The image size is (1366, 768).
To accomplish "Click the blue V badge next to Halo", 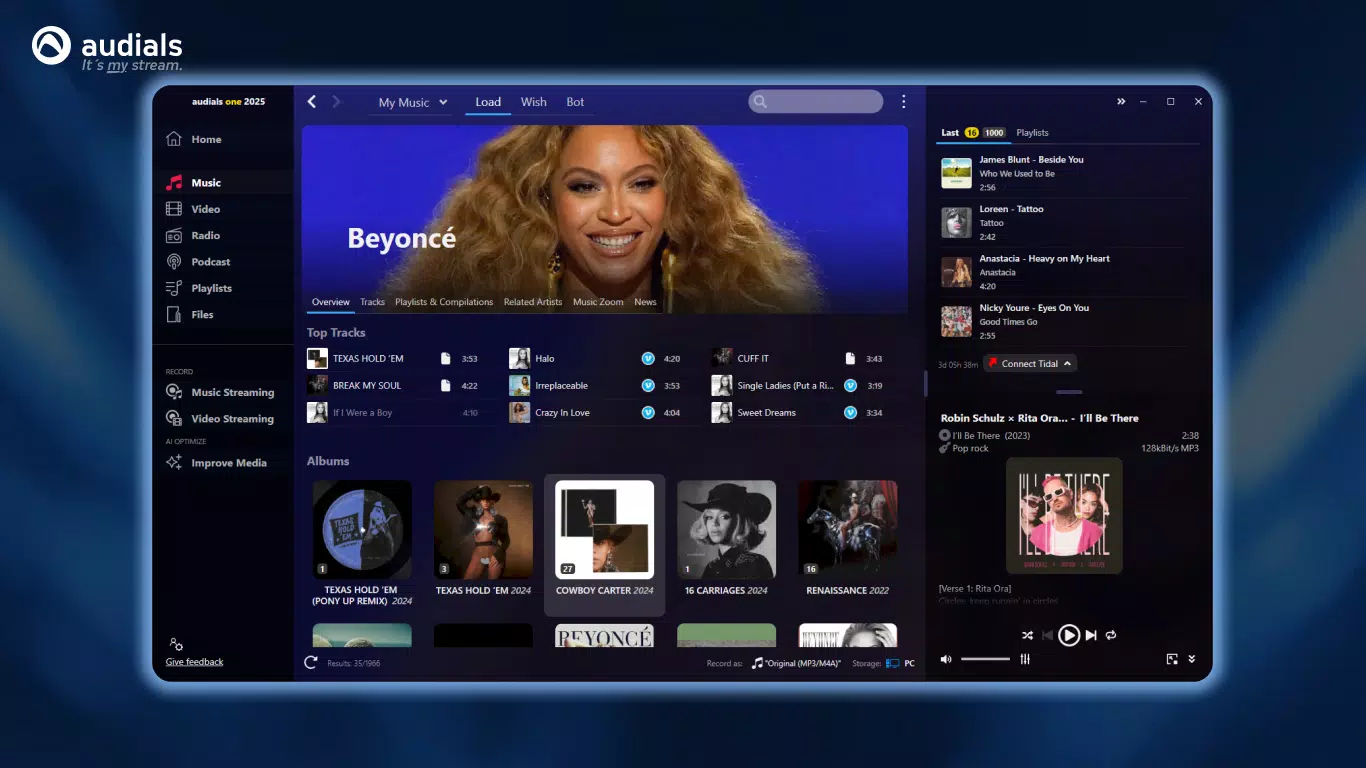I will tap(648, 358).
